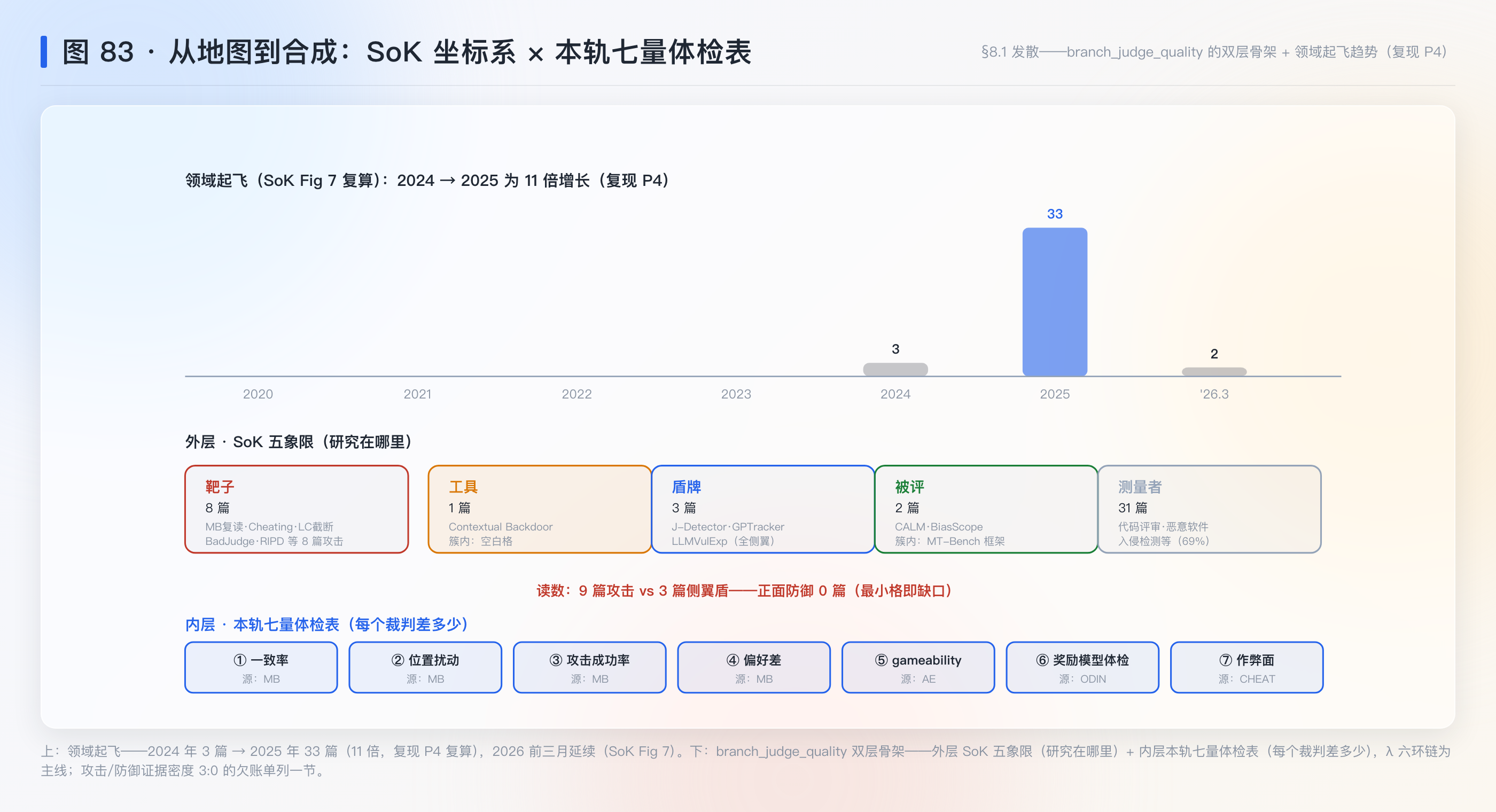Click the red 读数 summary line
Screen dimensions: 1496x812
[x=744, y=591]
